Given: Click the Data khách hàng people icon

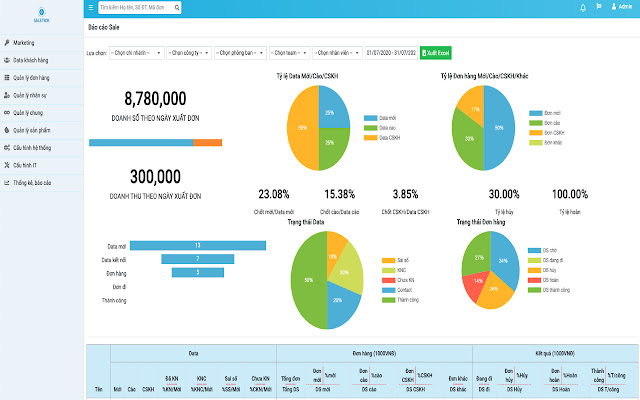Looking at the screenshot, I should [x=7, y=60].
